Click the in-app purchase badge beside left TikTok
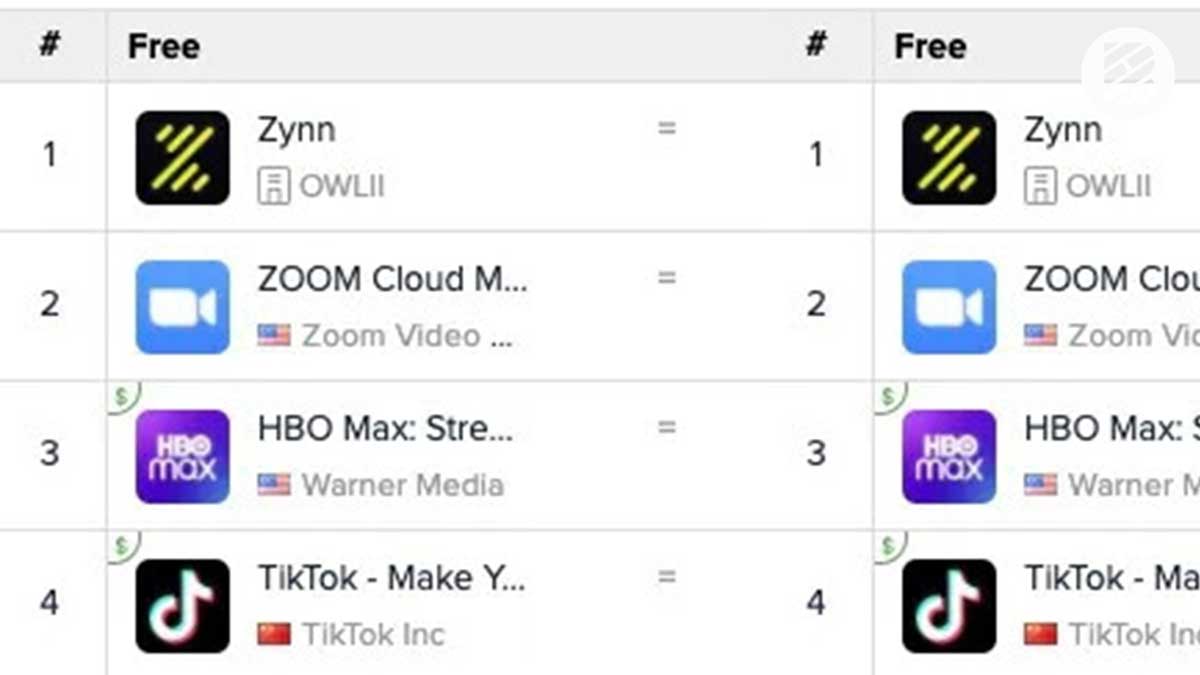 (x=122, y=546)
